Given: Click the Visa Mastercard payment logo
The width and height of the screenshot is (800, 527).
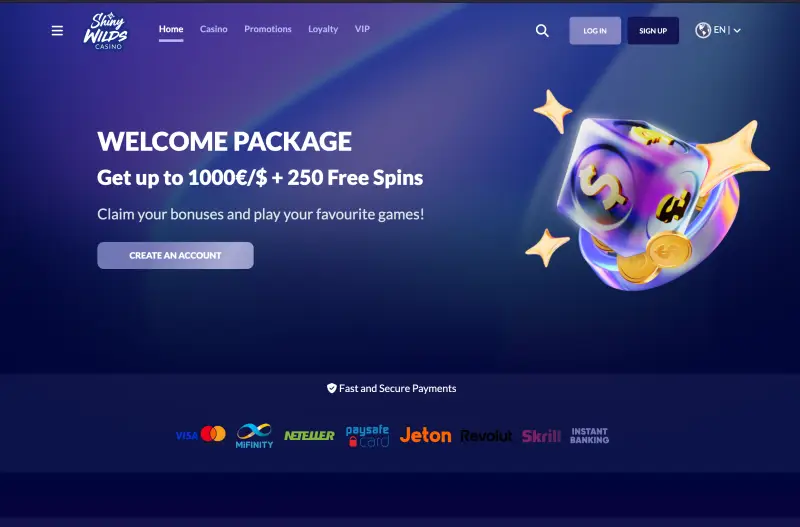Looking at the screenshot, I should click(201, 435).
